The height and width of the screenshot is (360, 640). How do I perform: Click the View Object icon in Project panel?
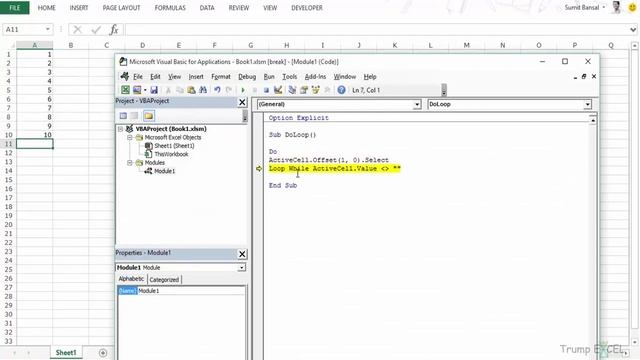pyautogui.click(x=134, y=116)
